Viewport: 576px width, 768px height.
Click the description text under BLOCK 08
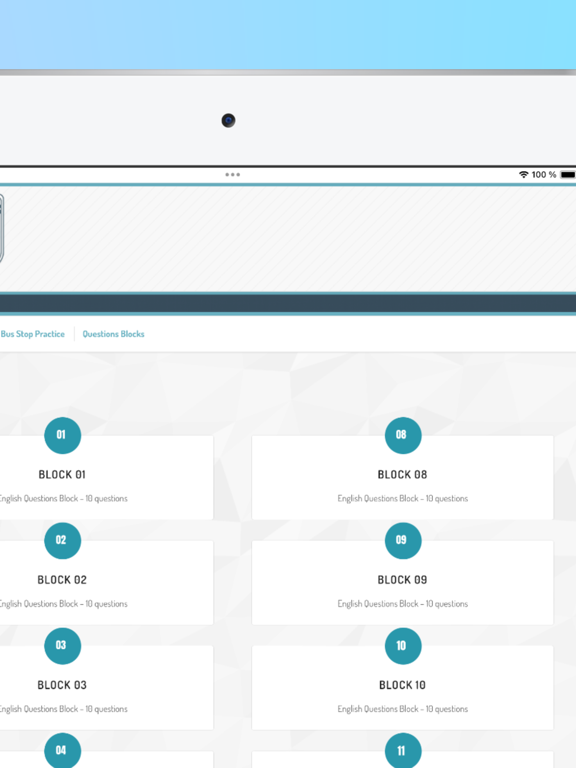point(403,499)
